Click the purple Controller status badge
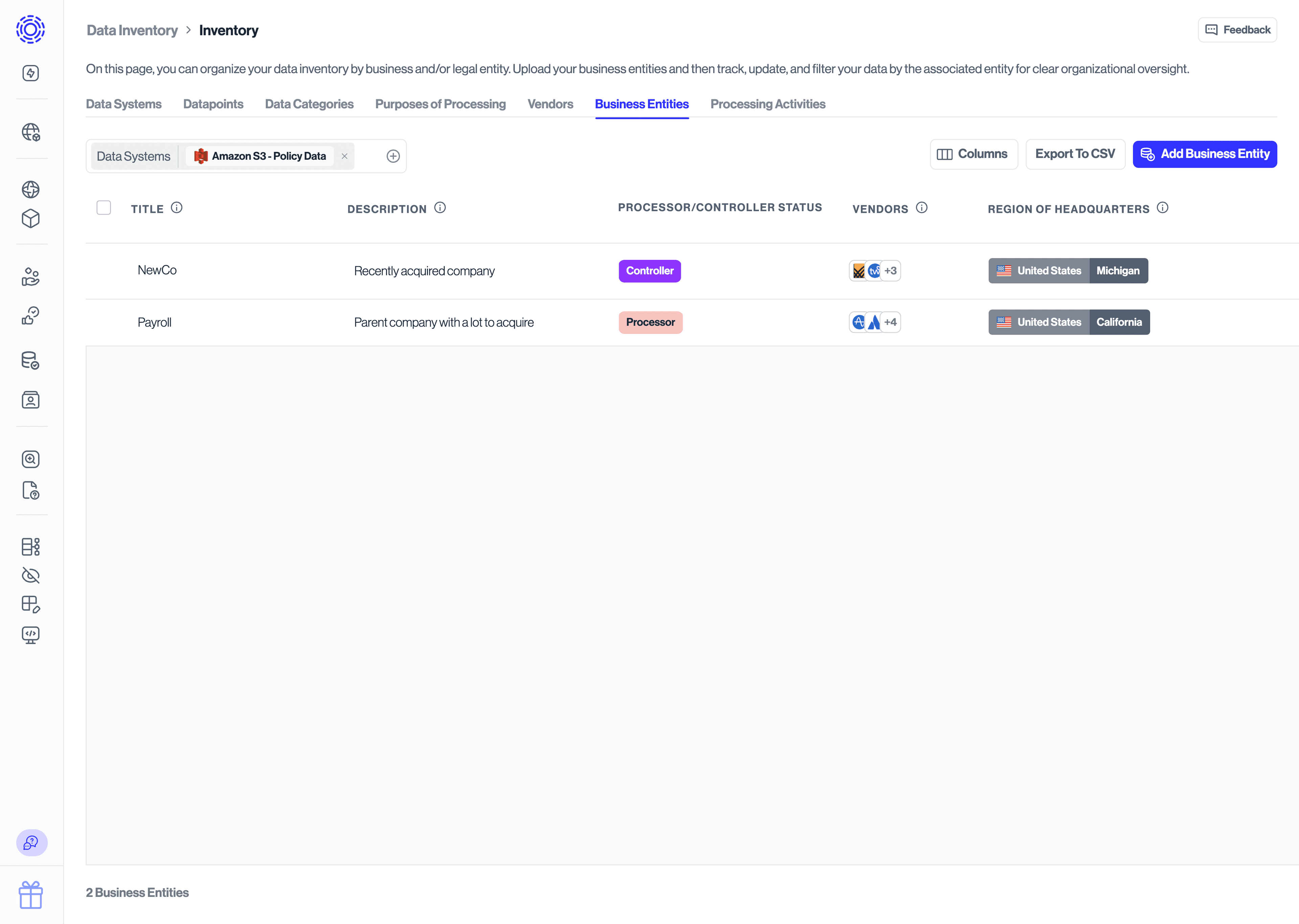1299x924 pixels. tap(649, 271)
